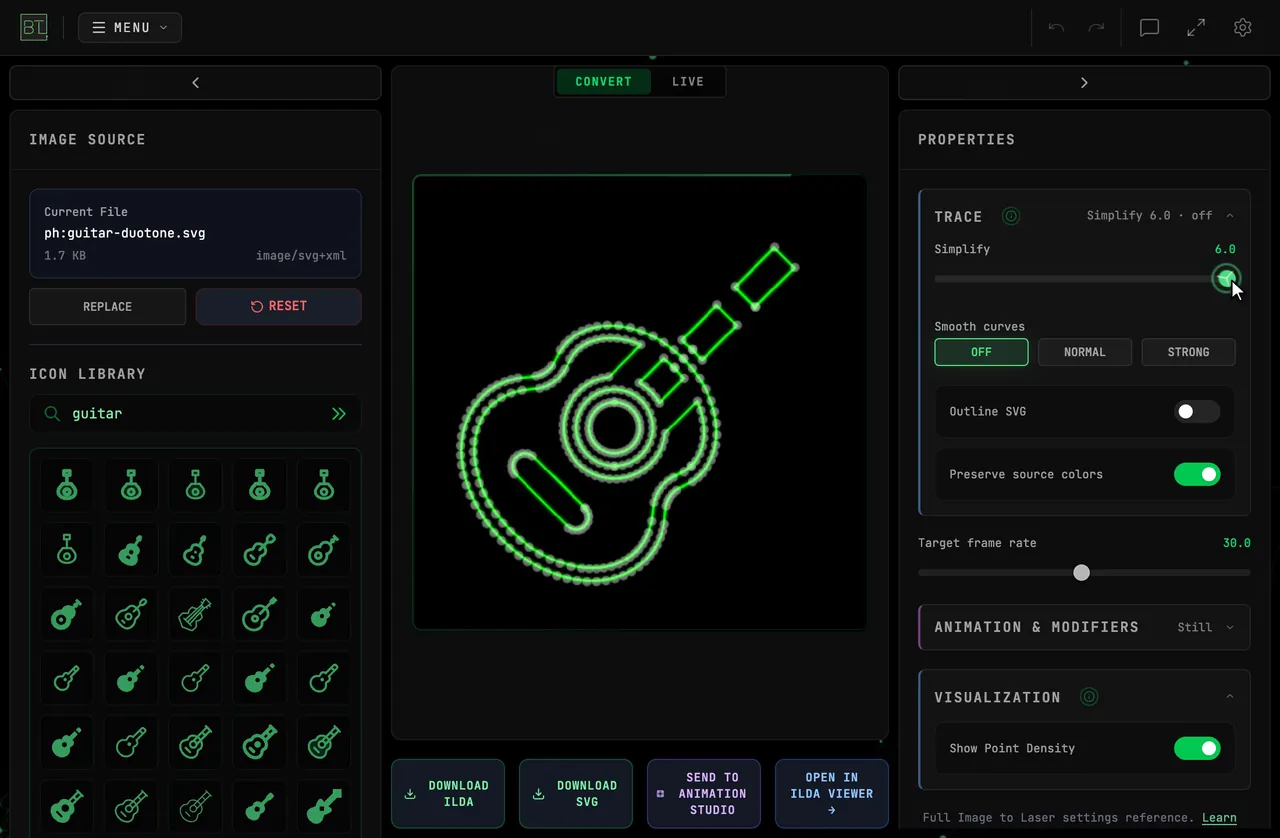Click the REPLACE button
The width and height of the screenshot is (1280, 838).
pos(108,307)
